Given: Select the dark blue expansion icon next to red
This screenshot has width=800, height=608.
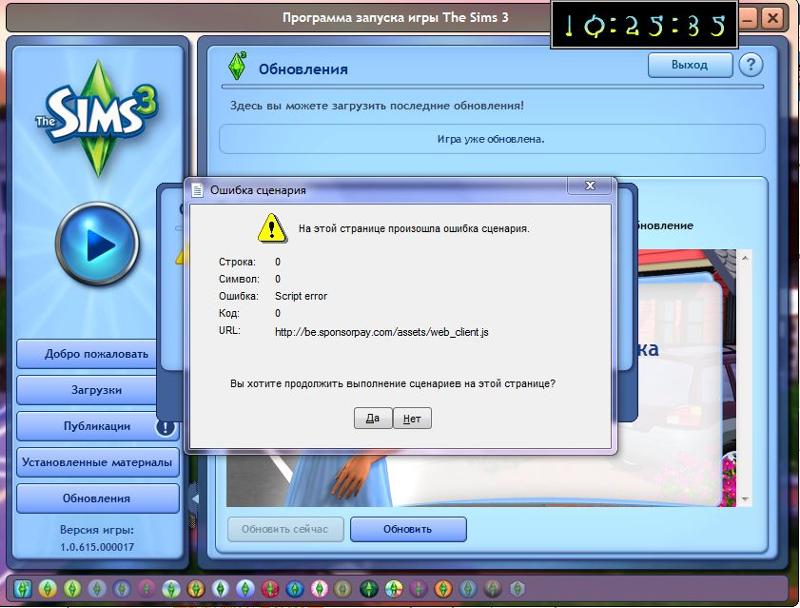Looking at the screenshot, I should pos(295,589).
